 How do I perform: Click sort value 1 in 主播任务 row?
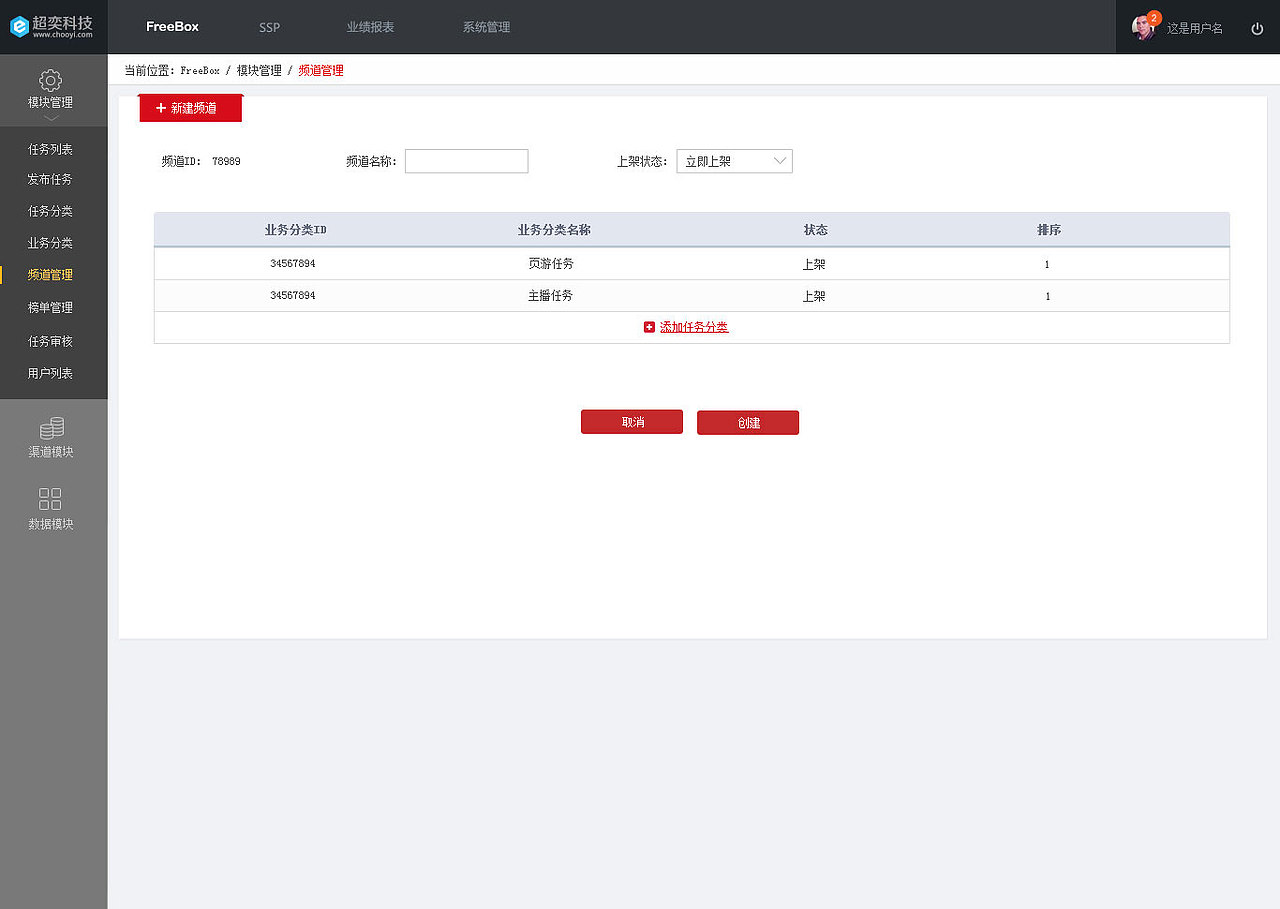click(1047, 297)
